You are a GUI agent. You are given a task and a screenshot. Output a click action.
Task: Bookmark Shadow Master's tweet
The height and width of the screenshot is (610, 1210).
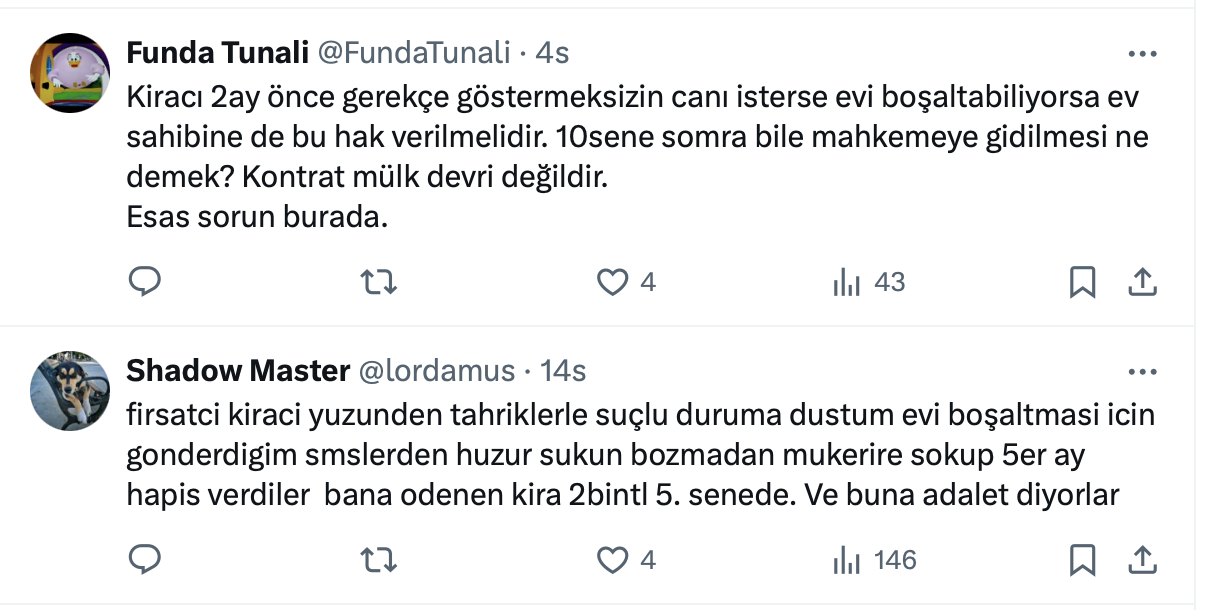tap(1082, 560)
